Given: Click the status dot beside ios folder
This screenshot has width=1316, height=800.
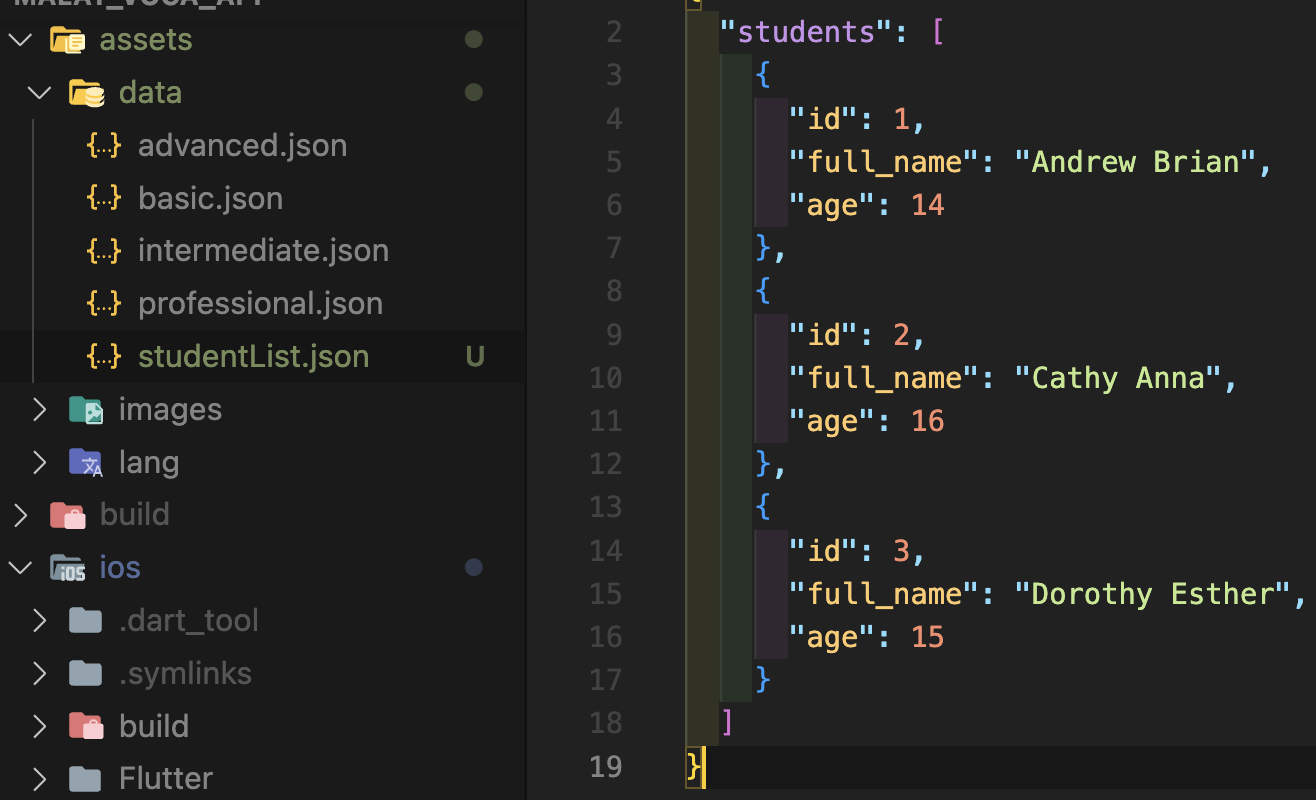Looking at the screenshot, I should point(474,568).
